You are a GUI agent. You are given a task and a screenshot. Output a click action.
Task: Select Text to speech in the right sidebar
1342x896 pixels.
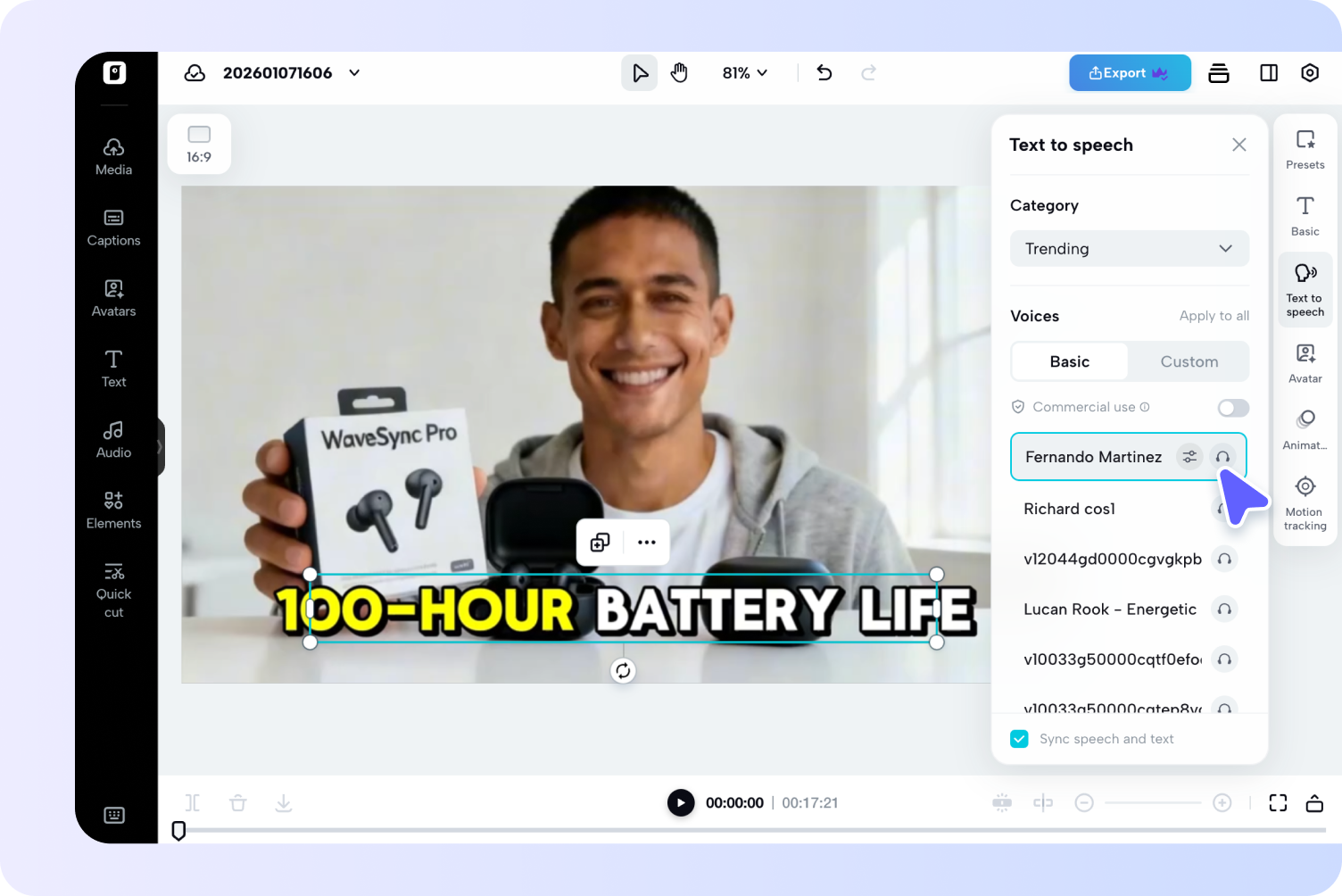tap(1305, 290)
